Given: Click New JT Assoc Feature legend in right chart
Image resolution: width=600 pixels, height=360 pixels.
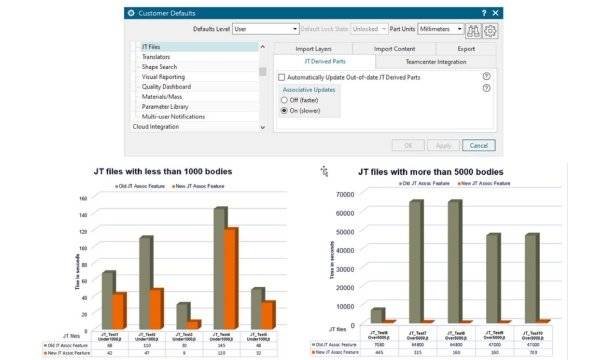Looking at the screenshot, I should (484, 183).
